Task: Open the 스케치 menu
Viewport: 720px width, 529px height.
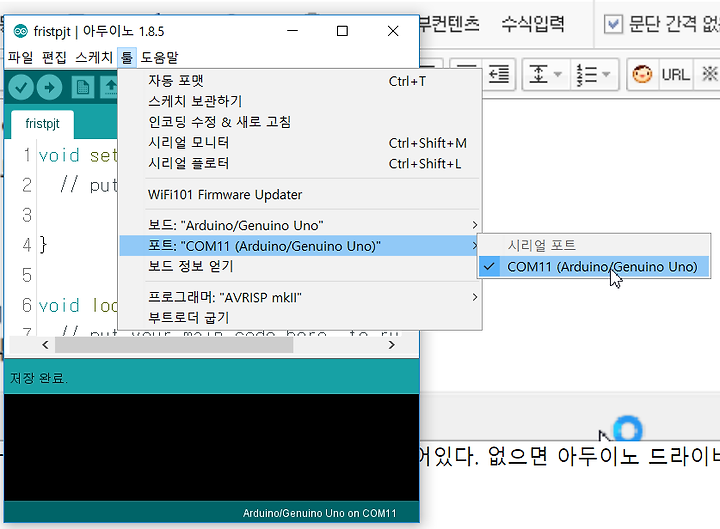Action: (x=94, y=57)
